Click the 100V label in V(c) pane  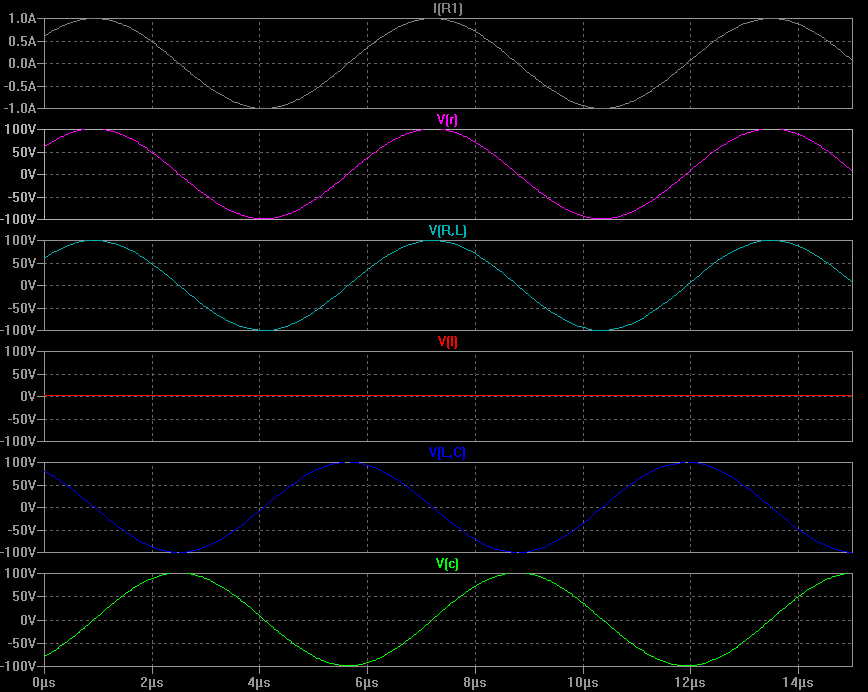point(20,574)
